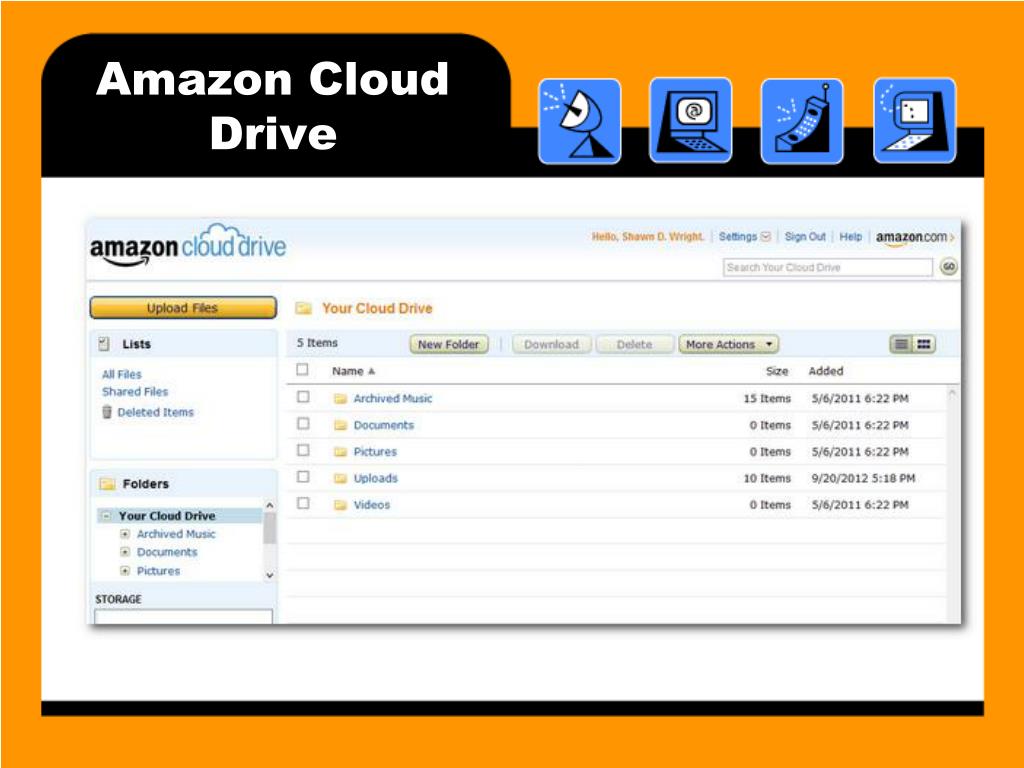Open the Pictures folder link
Screen dimensions: 1024x768
pos(376,452)
